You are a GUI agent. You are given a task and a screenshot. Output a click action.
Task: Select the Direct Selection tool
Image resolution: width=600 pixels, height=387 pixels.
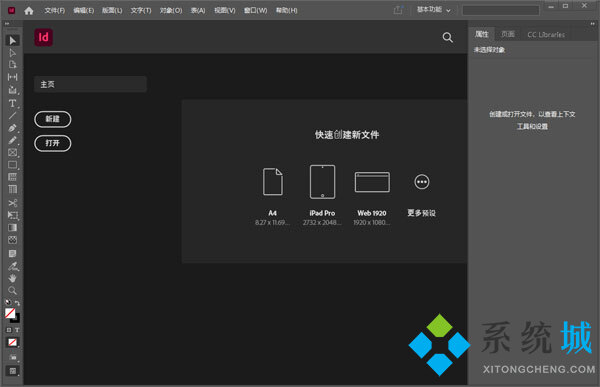pos(12,52)
